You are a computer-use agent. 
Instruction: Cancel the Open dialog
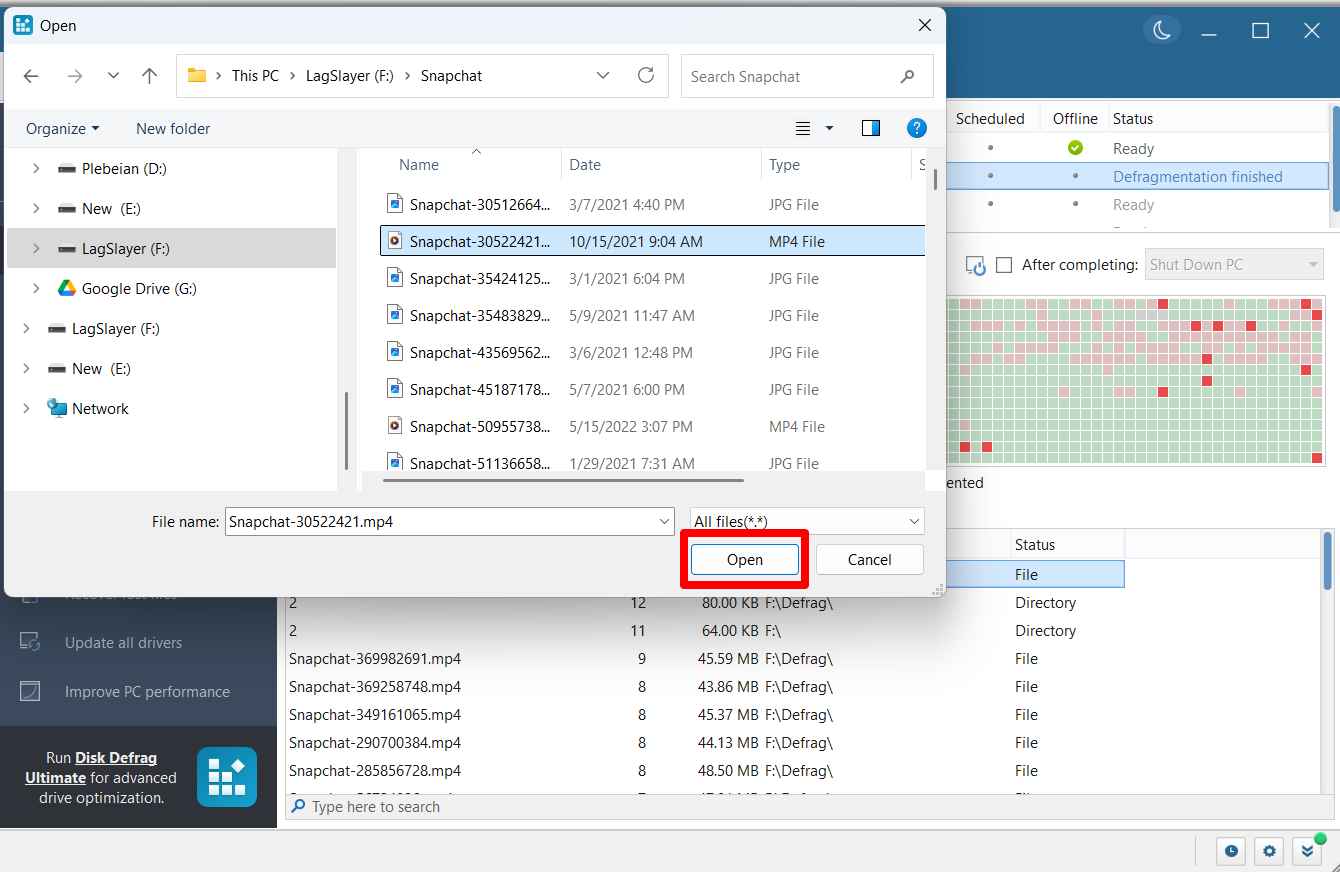(870, 560)
